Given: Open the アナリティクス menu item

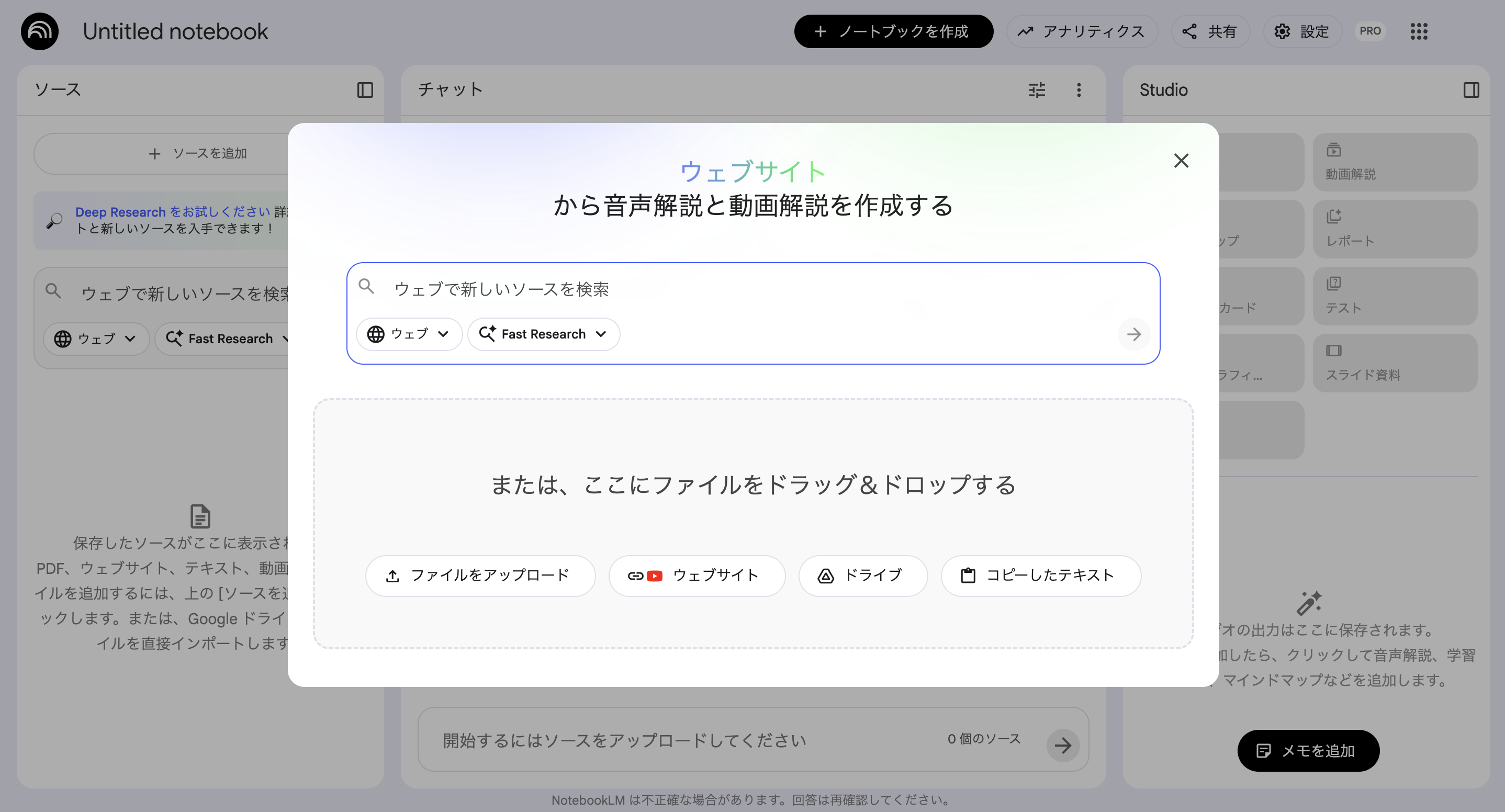Looking at the screenshot, I should (1082, 31).
